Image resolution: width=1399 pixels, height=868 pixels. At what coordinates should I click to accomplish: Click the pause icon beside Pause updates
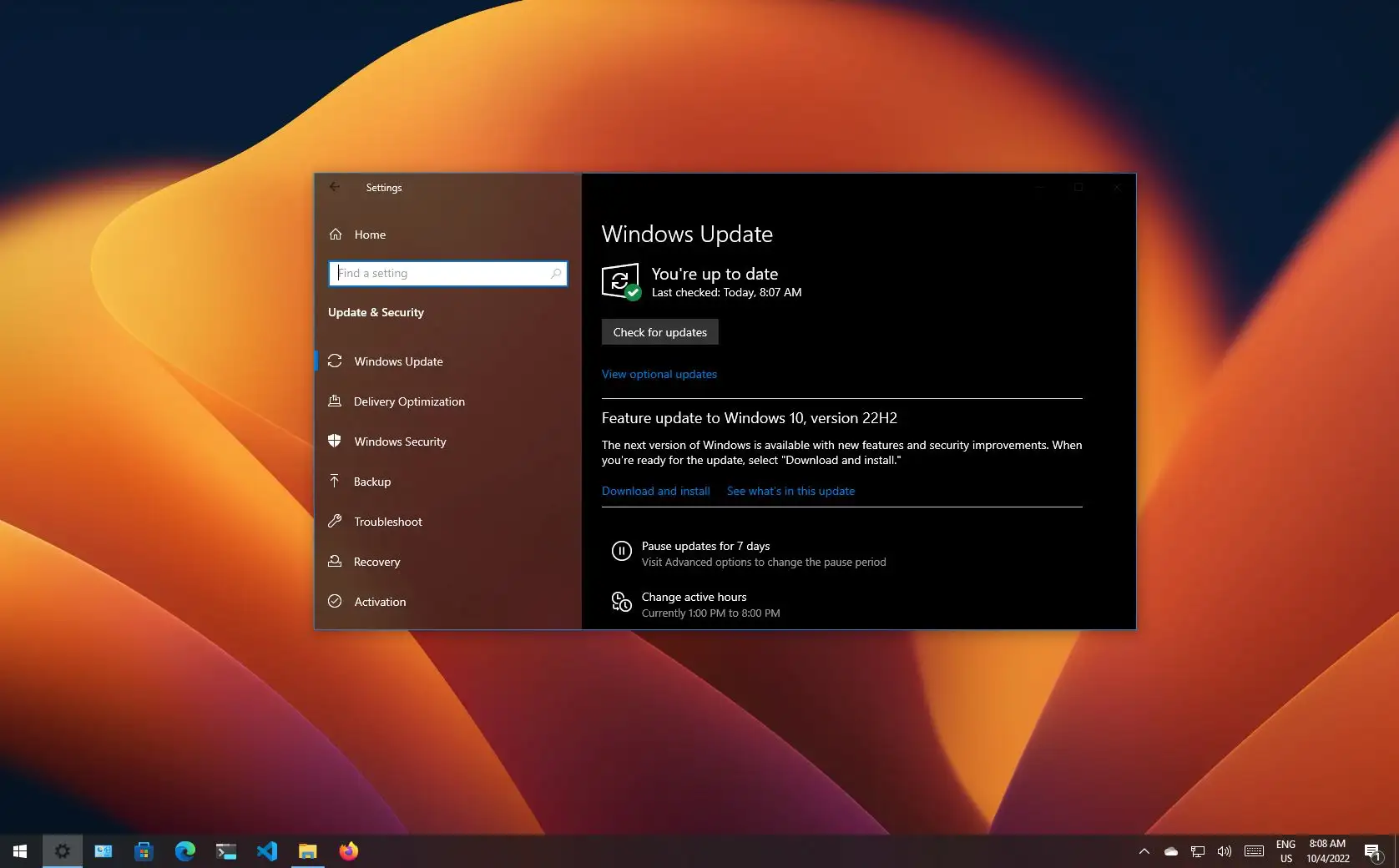[621, 551]
